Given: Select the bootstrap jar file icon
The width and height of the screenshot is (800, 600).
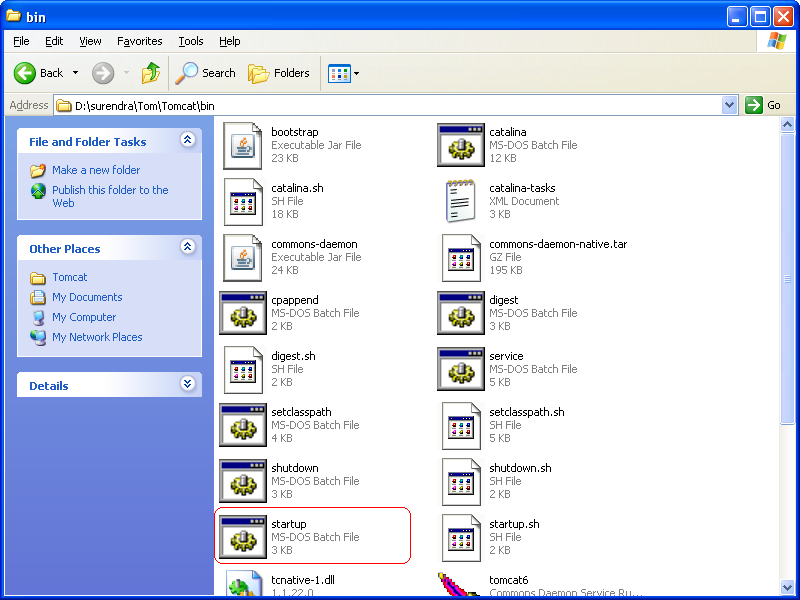Looking at the screenshot, I should click(x=243, y=146).
